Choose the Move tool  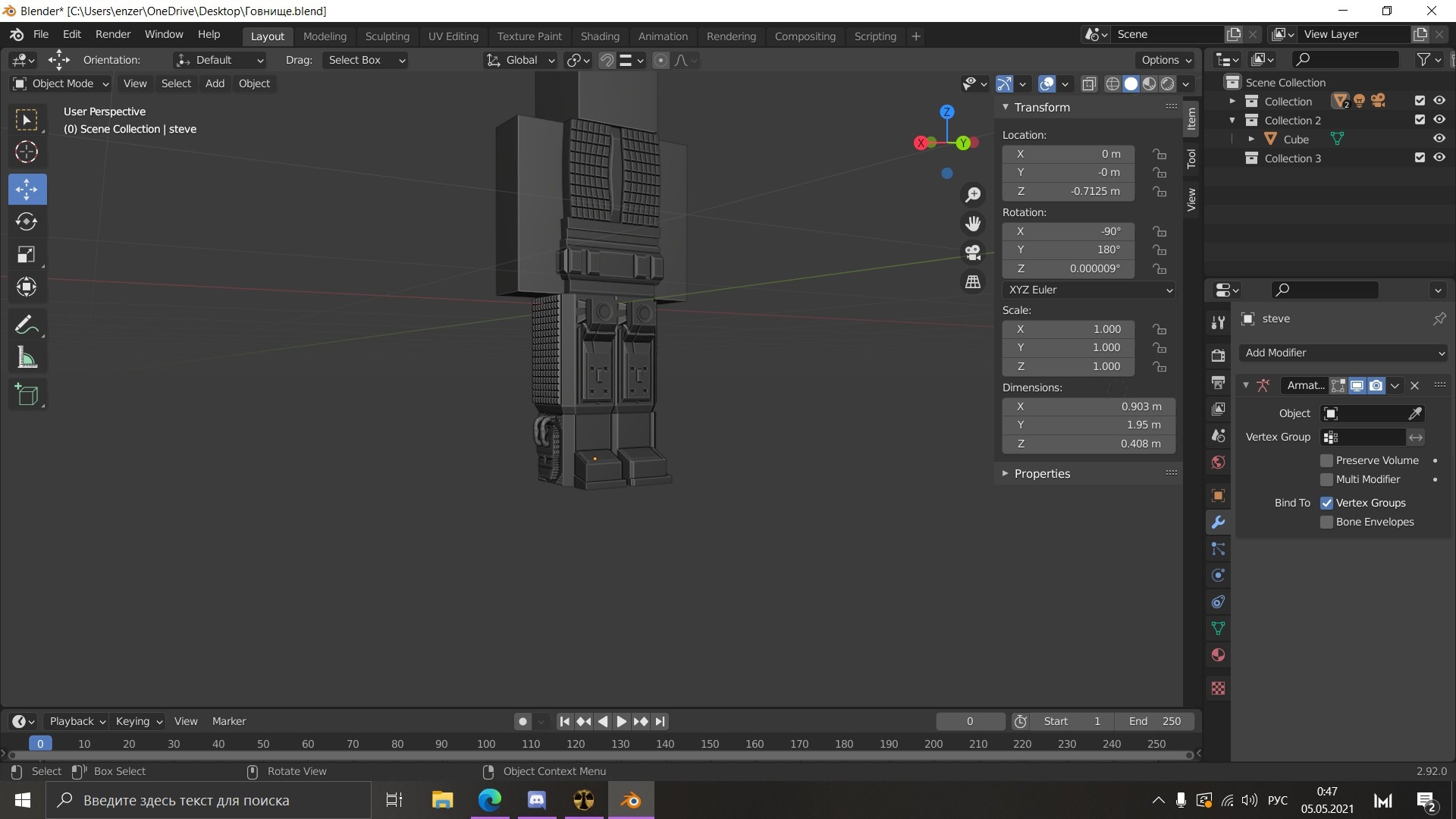point(27,189)
